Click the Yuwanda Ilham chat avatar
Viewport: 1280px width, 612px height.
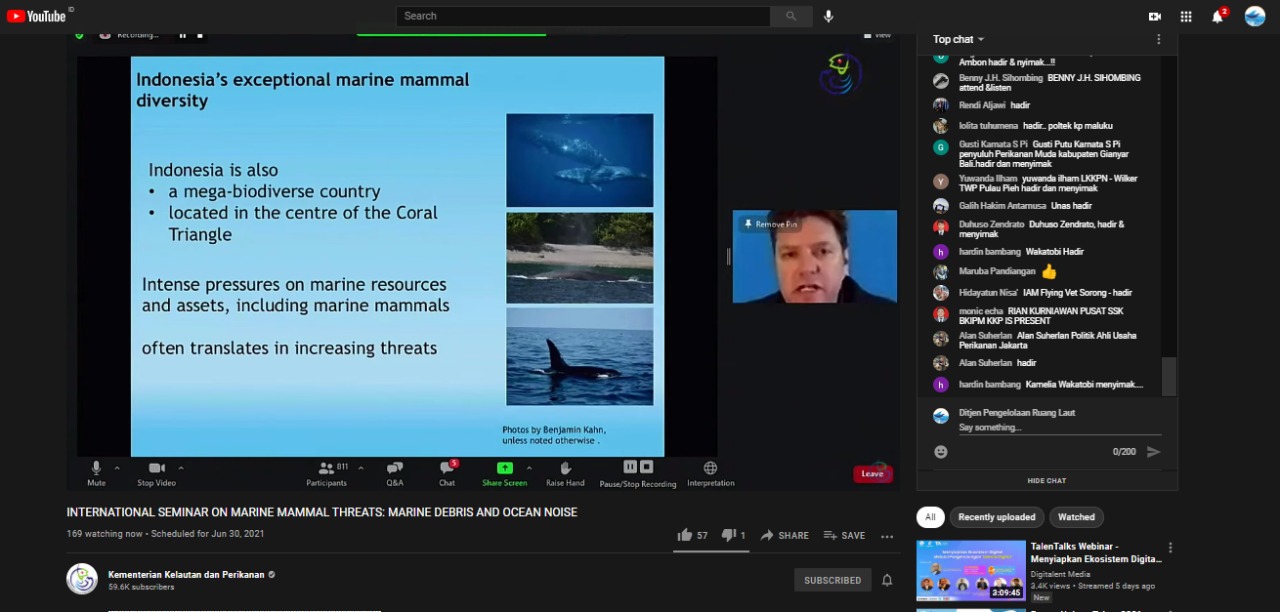coord(941,181)
